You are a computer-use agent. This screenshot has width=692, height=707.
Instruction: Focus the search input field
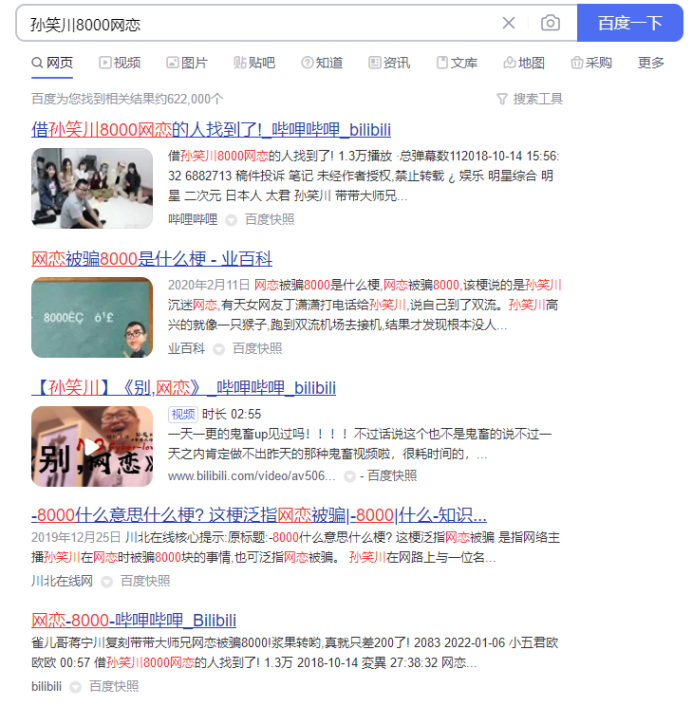(x=261, y=23)
